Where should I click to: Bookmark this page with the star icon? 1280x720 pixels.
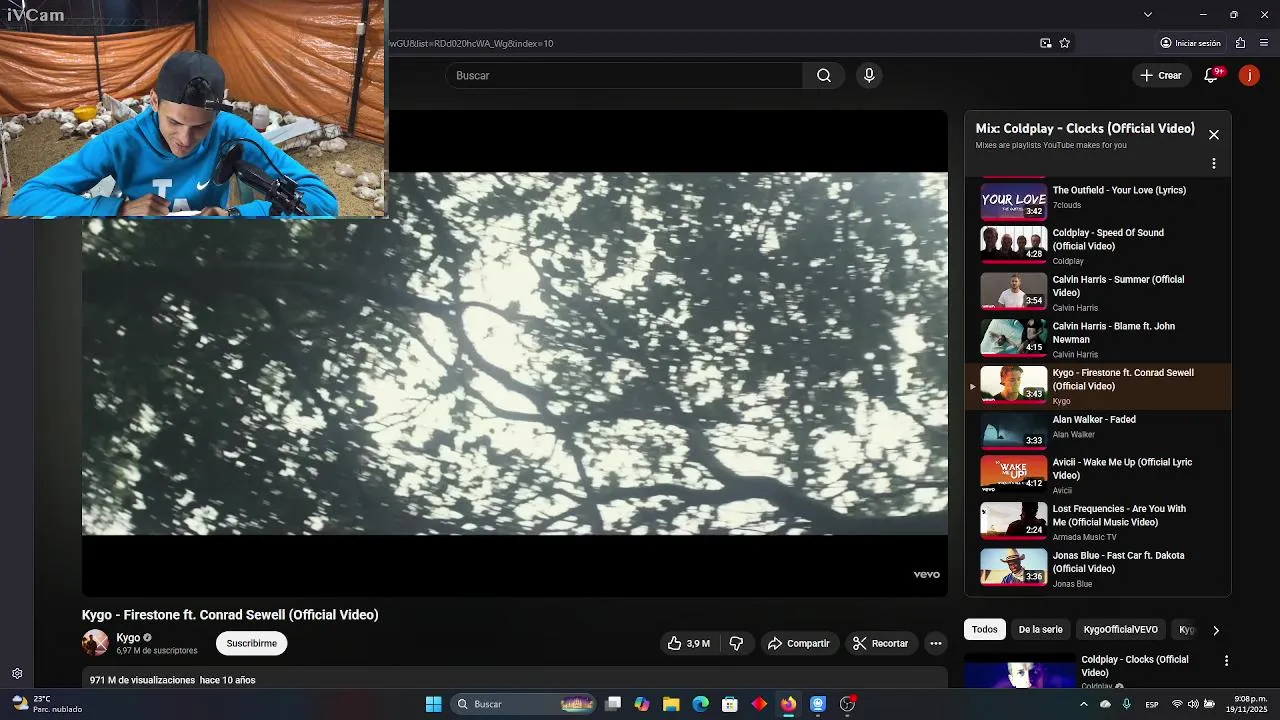coord(1065,43)
